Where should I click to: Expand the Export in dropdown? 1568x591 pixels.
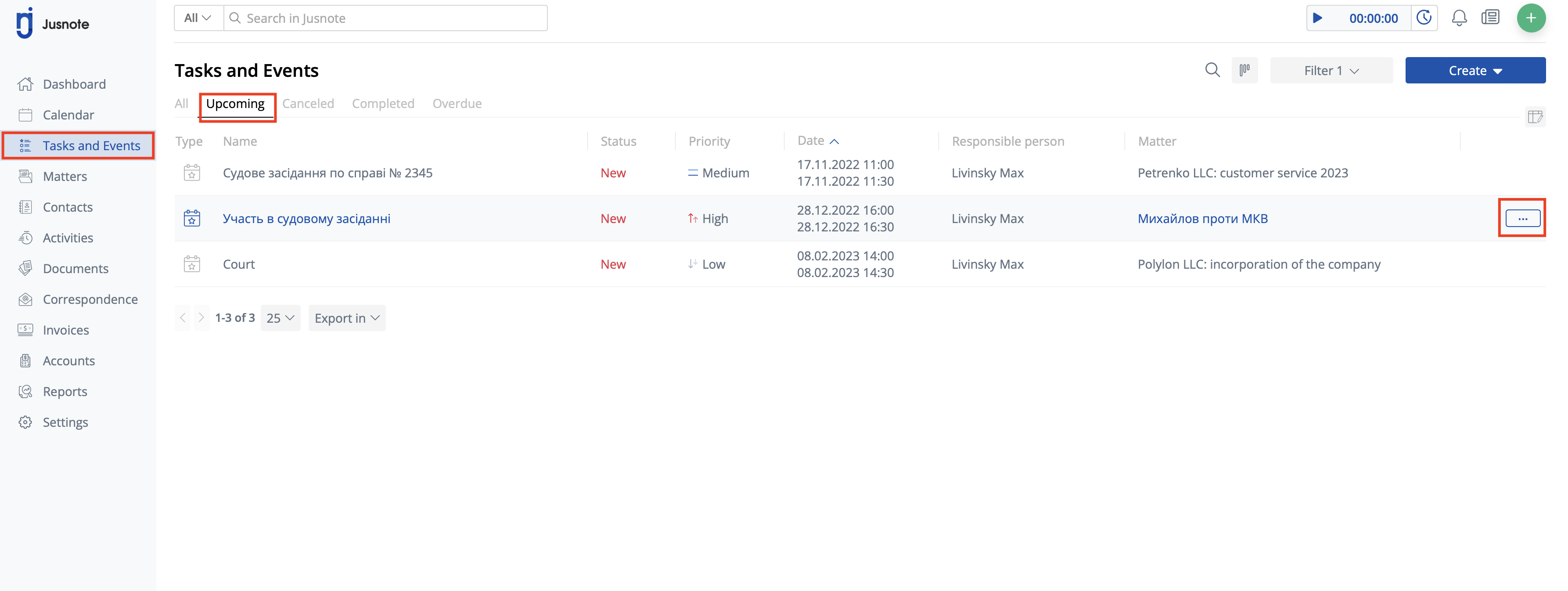pos(347,318)
